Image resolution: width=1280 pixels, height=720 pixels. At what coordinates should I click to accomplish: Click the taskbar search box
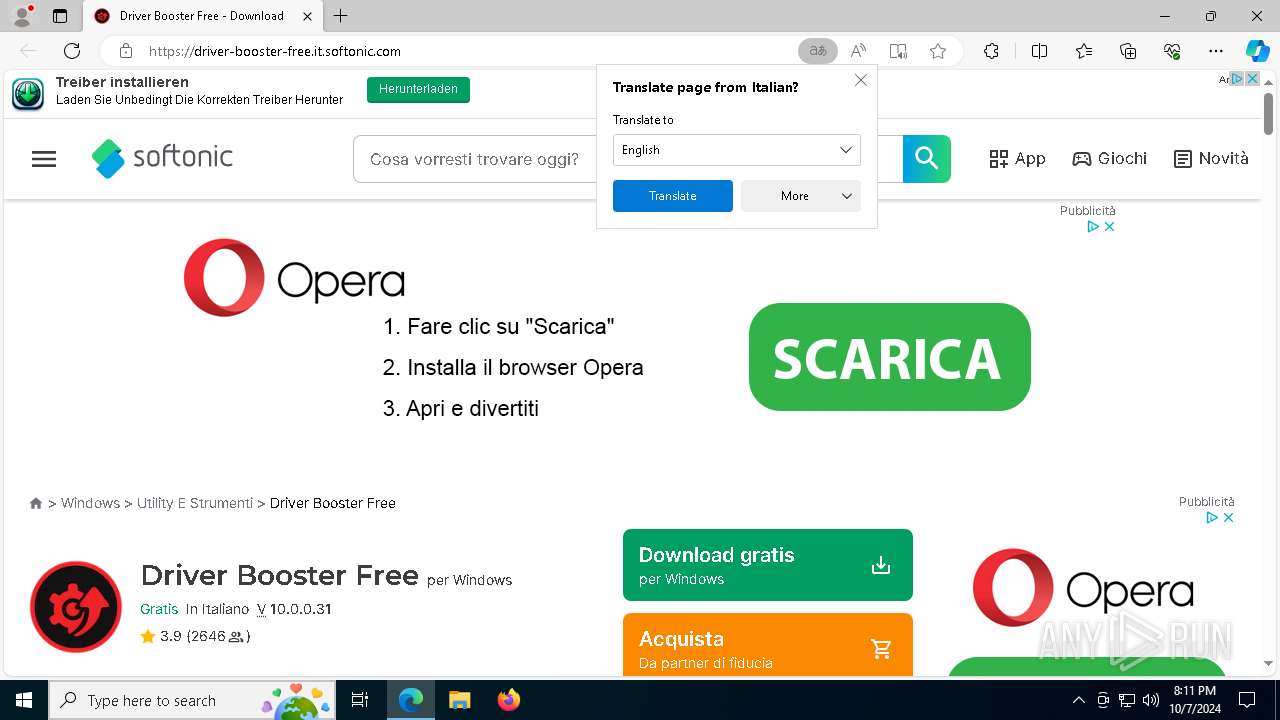193,700
